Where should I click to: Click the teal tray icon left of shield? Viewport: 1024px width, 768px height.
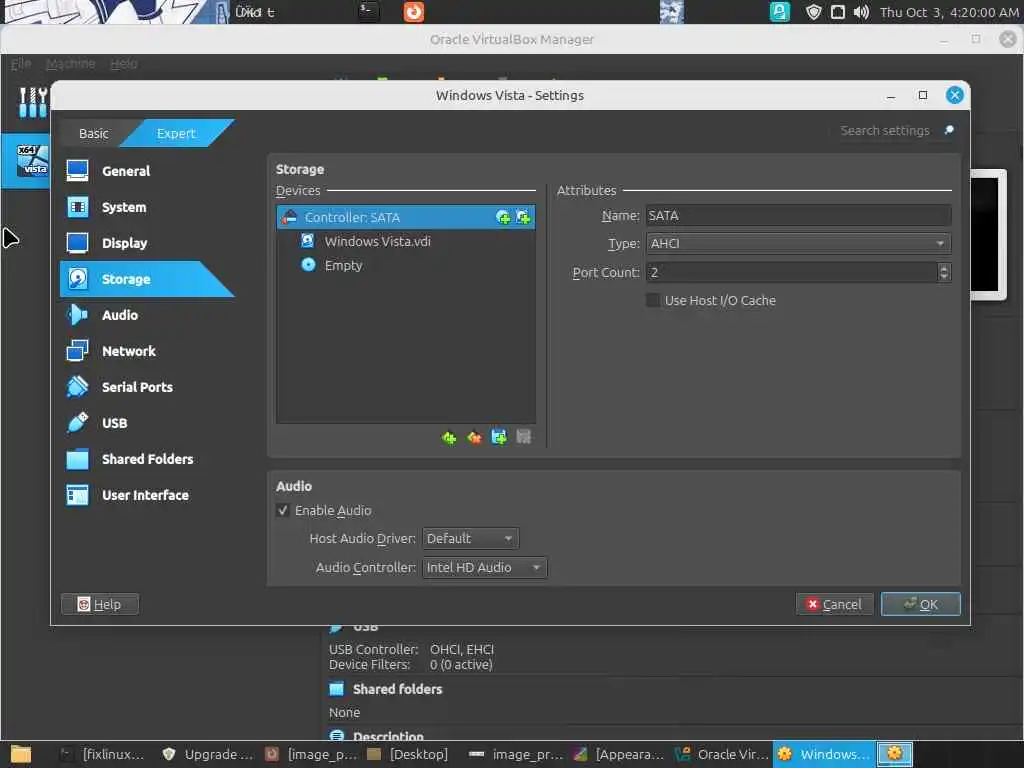(780, 12)
